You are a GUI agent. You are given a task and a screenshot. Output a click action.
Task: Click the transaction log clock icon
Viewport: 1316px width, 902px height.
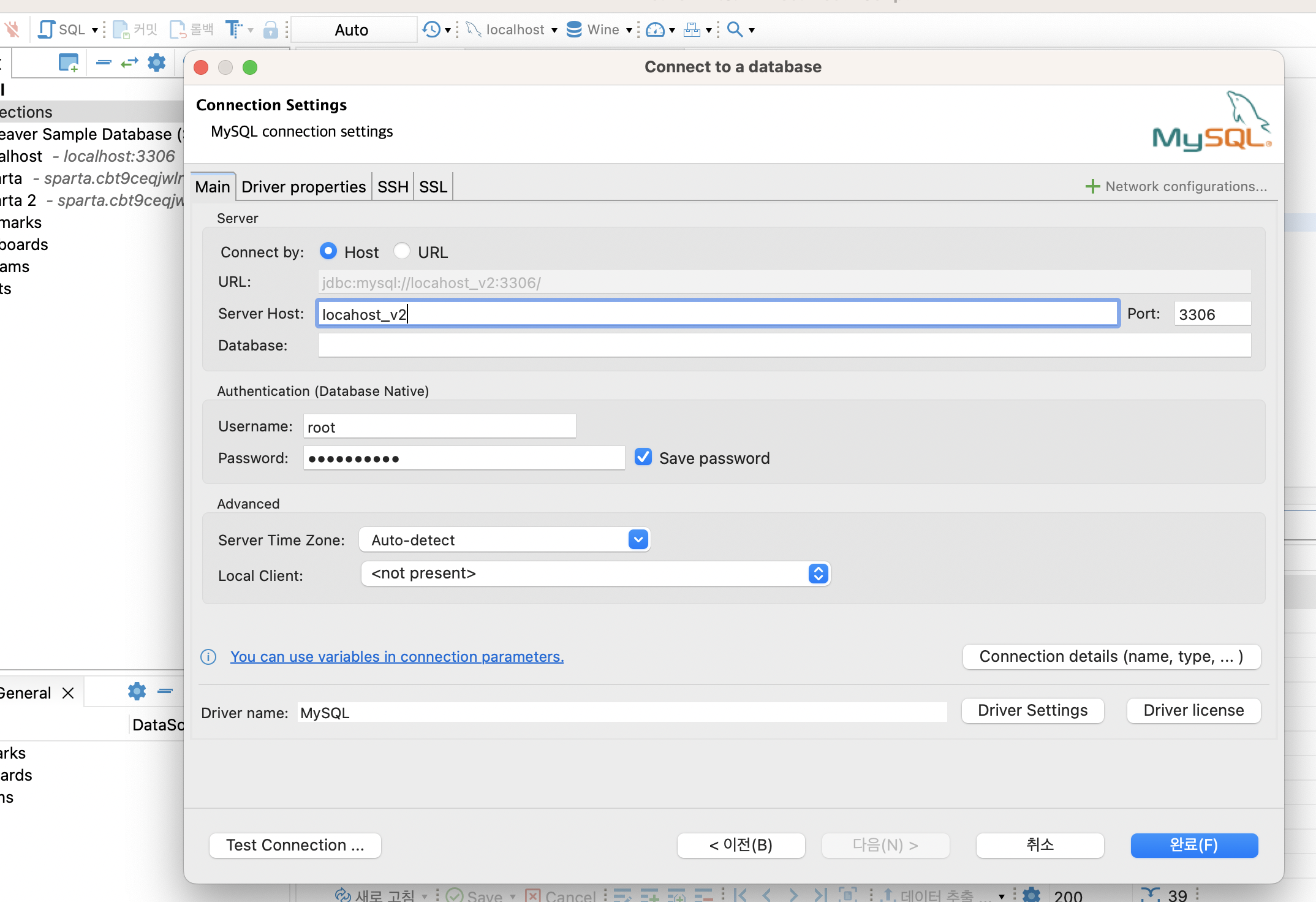click(x=431, y=29)
